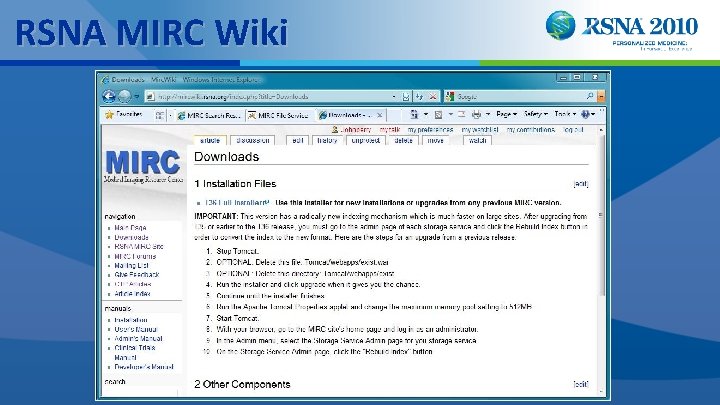The height and width of the screenshot is (405, 720).
Task: Open the my contributions link
Action: click(530, 130)
